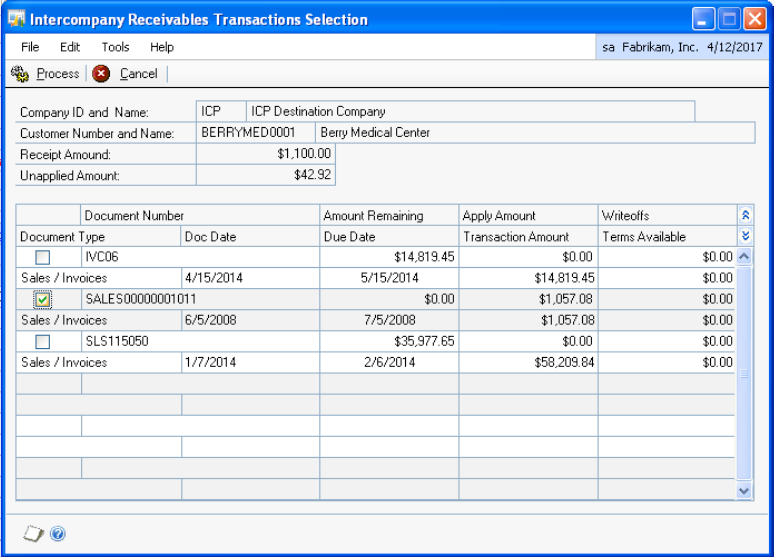The width and height of the screenshot is (776, 557).
Task: Click the red Cancel icon
Action: point(102,74)
